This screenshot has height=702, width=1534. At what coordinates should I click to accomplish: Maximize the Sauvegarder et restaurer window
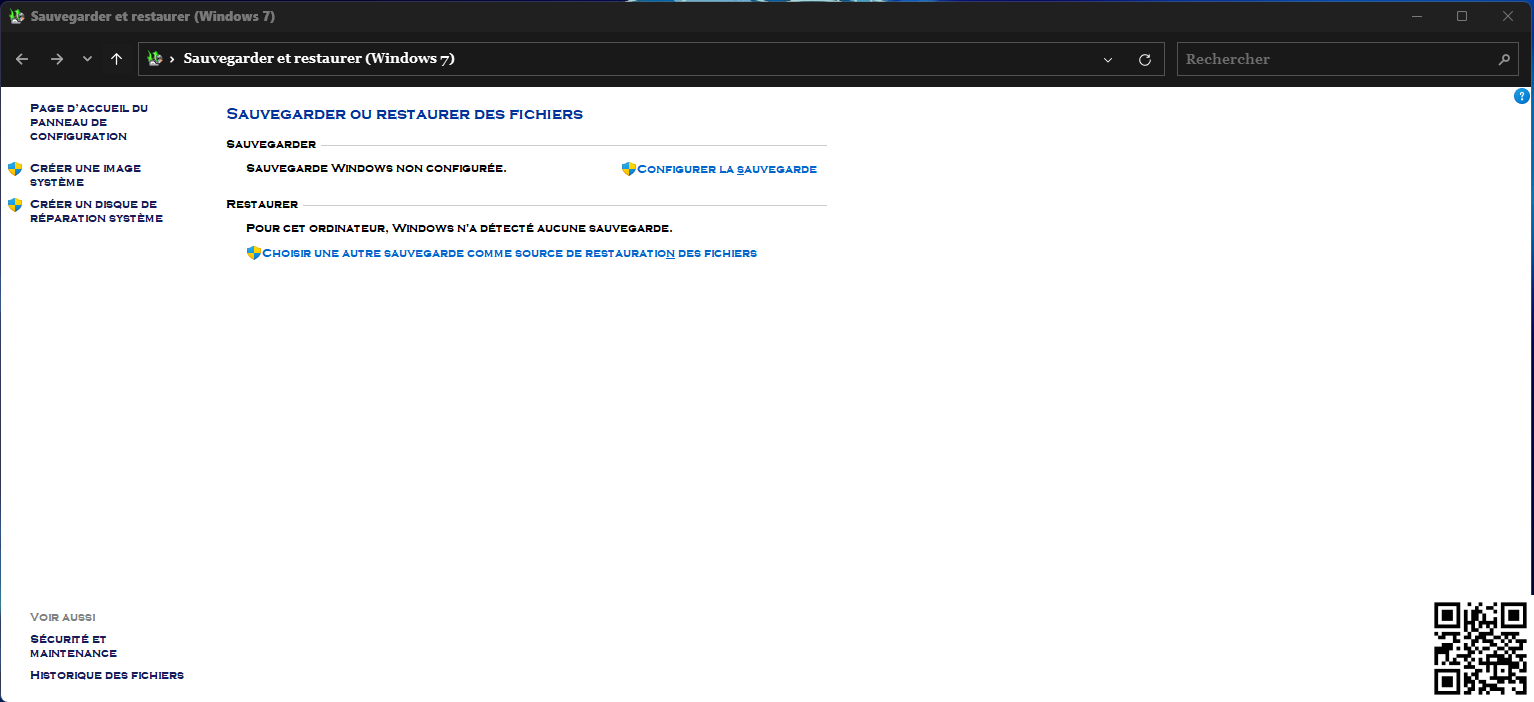(x=1462, y=16)
